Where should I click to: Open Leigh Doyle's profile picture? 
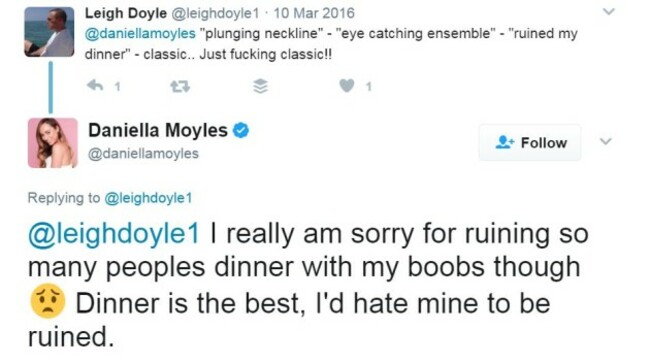coord(49,32)
